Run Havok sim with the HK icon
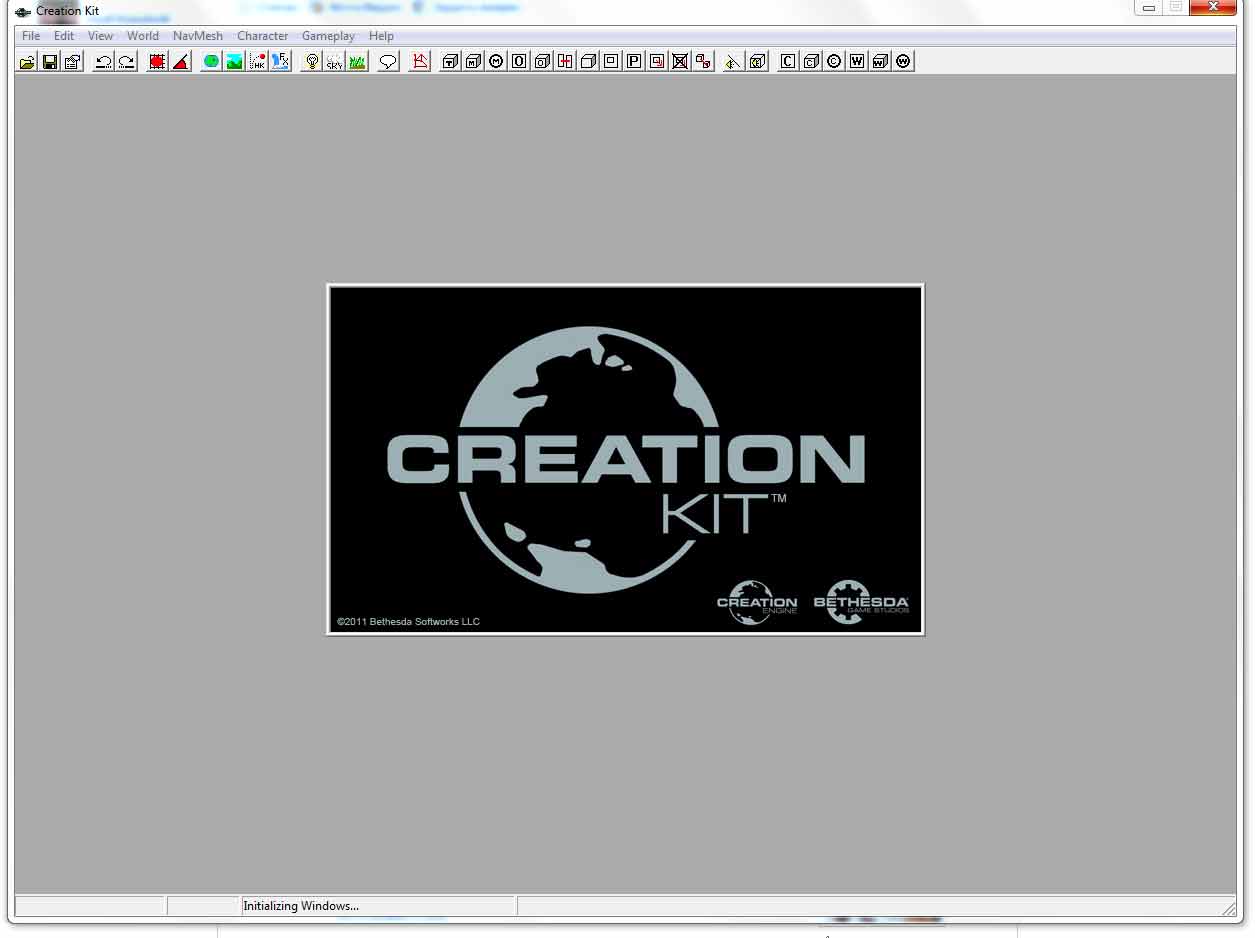 pyautogui.click(x=257, y=62)
